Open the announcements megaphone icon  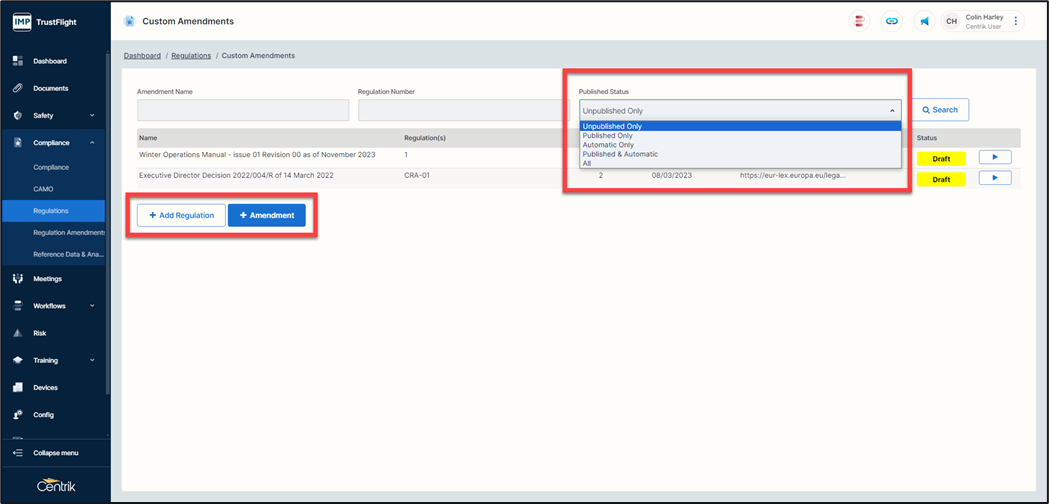pyautogui.click(x=924, y=21)
